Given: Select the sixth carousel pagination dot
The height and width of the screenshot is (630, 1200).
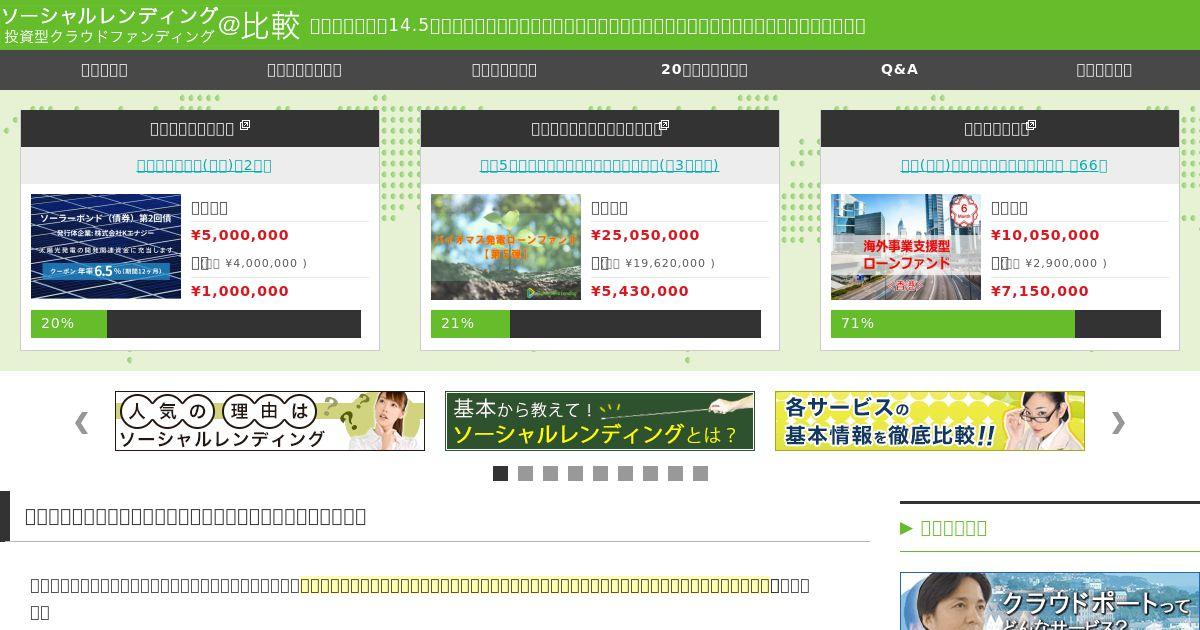Looking at the screenshot, I should click(x=625, y=473).
